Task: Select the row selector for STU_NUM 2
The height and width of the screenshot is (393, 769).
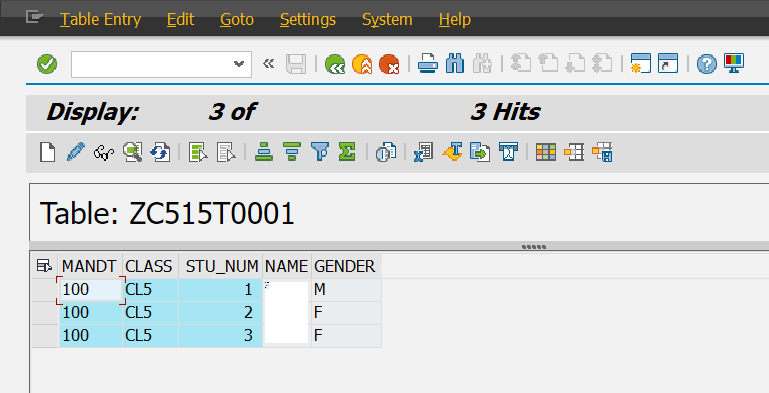Action: (x=45, y=313)
